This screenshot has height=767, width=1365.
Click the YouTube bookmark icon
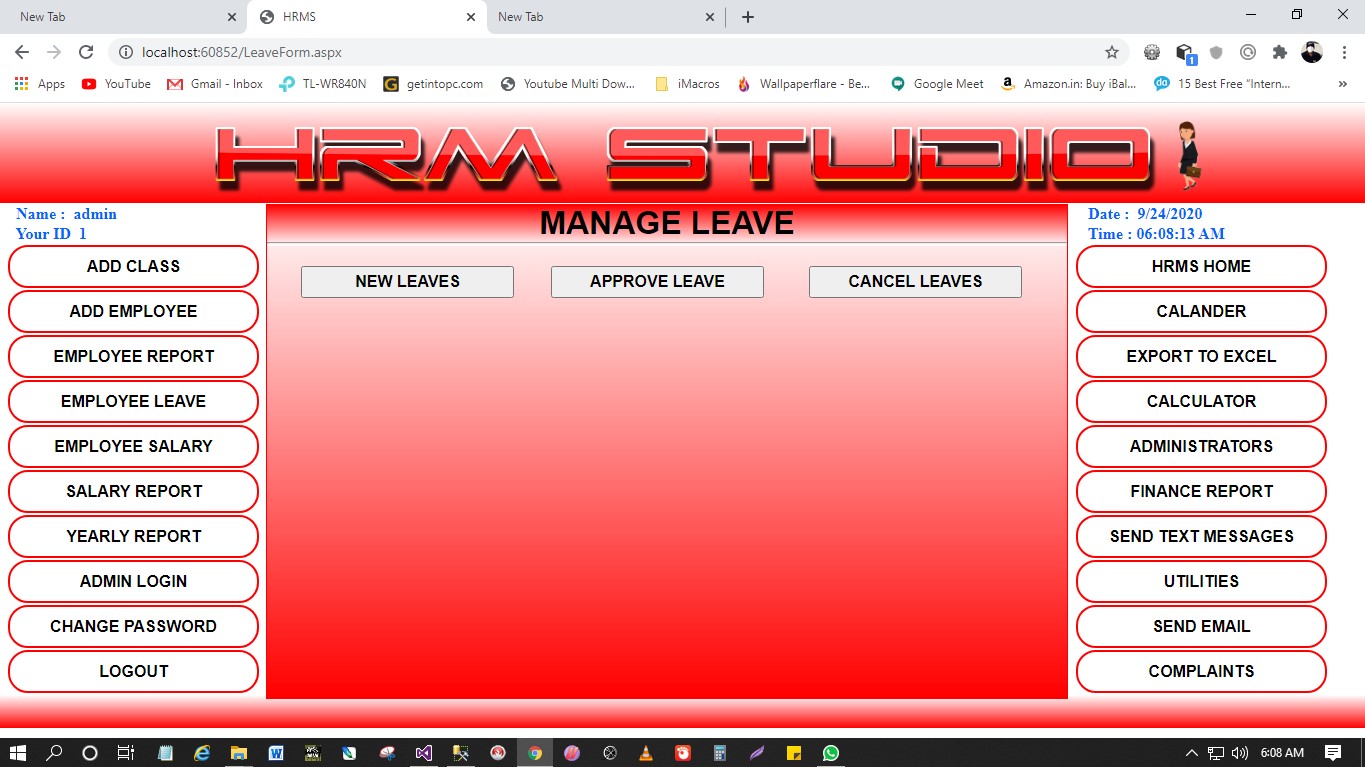tap(89, 84)
